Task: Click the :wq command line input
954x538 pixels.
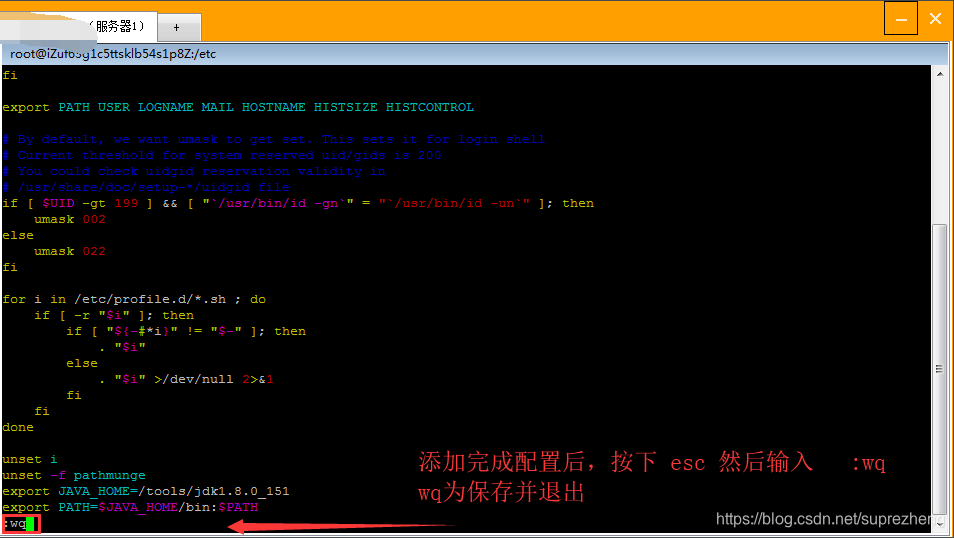Action: click(x=20, y=523)
